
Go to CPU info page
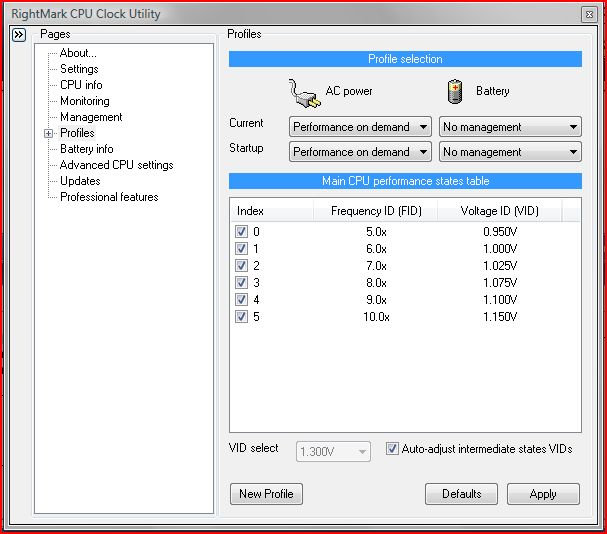[x=81, y=85]
